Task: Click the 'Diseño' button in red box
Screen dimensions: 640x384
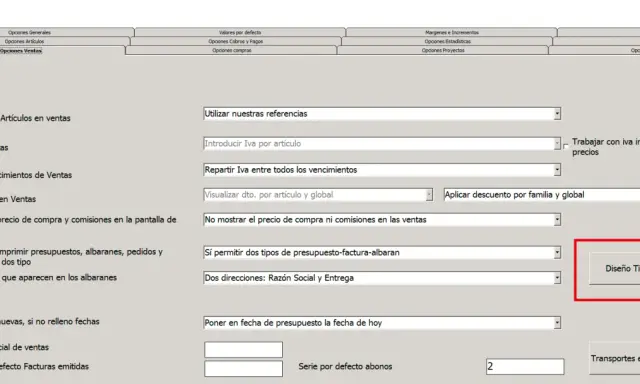Action: coord(614,269)
